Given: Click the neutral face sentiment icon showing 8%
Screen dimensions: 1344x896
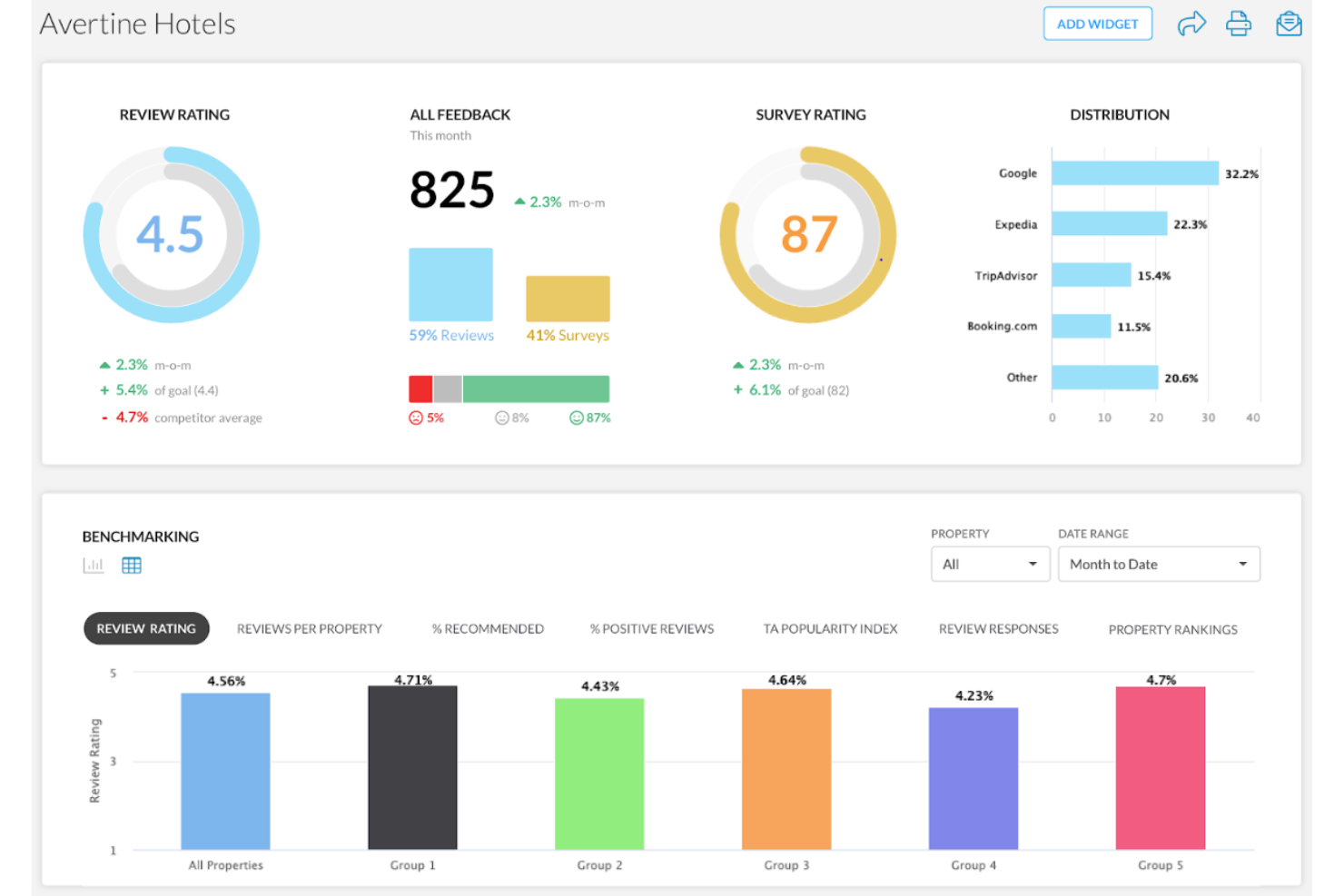Looking at the screenshot, I should coord(501,418).
